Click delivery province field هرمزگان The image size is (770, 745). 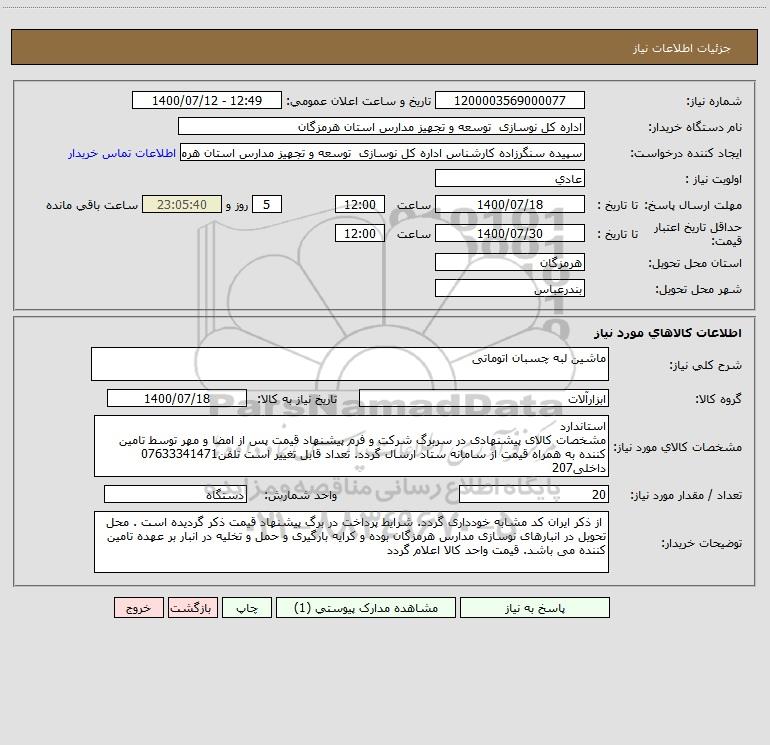point(510,262)
